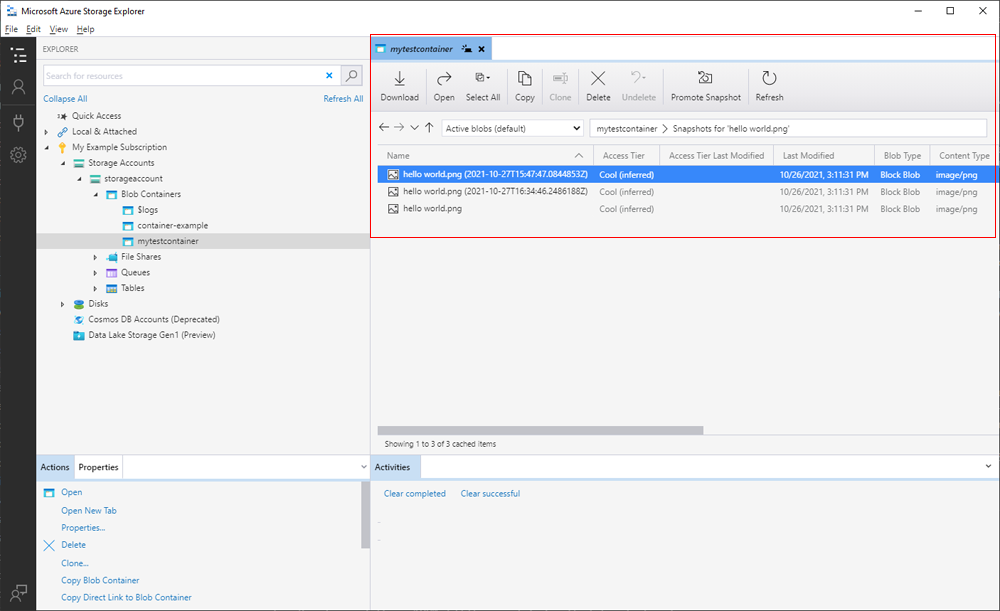1000x611 pixels.
Task: Collapse the My Example Subscription node
Action: (x=46, y=147)
